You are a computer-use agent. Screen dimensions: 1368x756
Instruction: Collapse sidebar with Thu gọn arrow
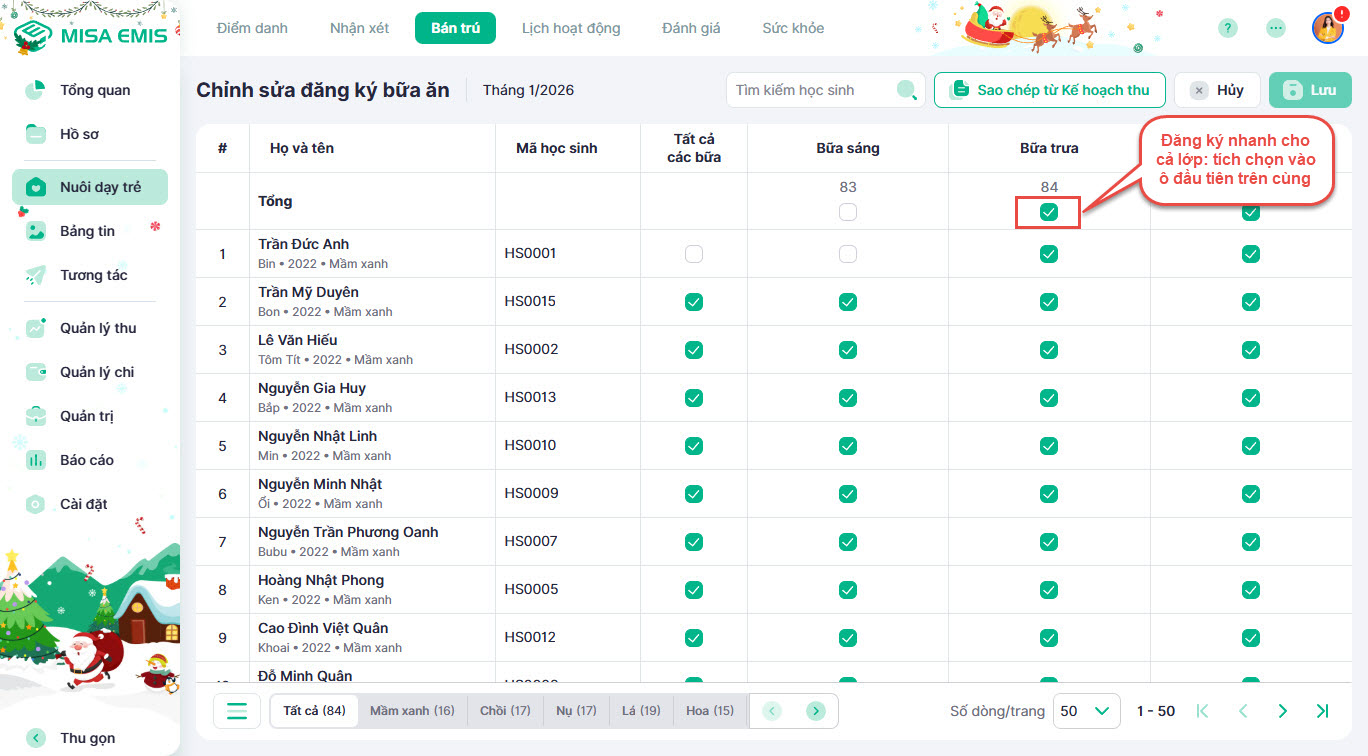coord(36,738)
